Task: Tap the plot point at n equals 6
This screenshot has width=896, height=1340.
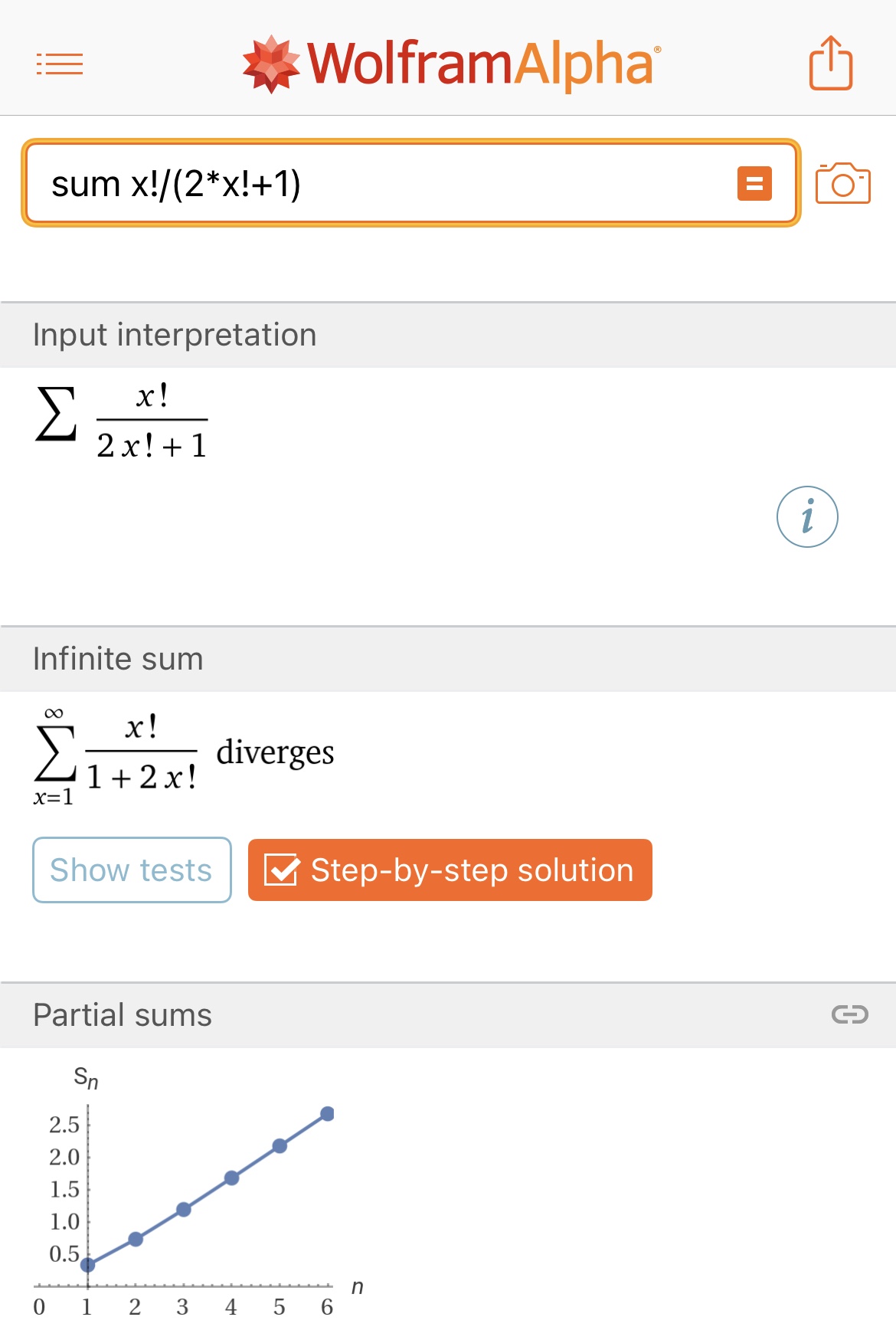Action: [x=327, y=1114]
